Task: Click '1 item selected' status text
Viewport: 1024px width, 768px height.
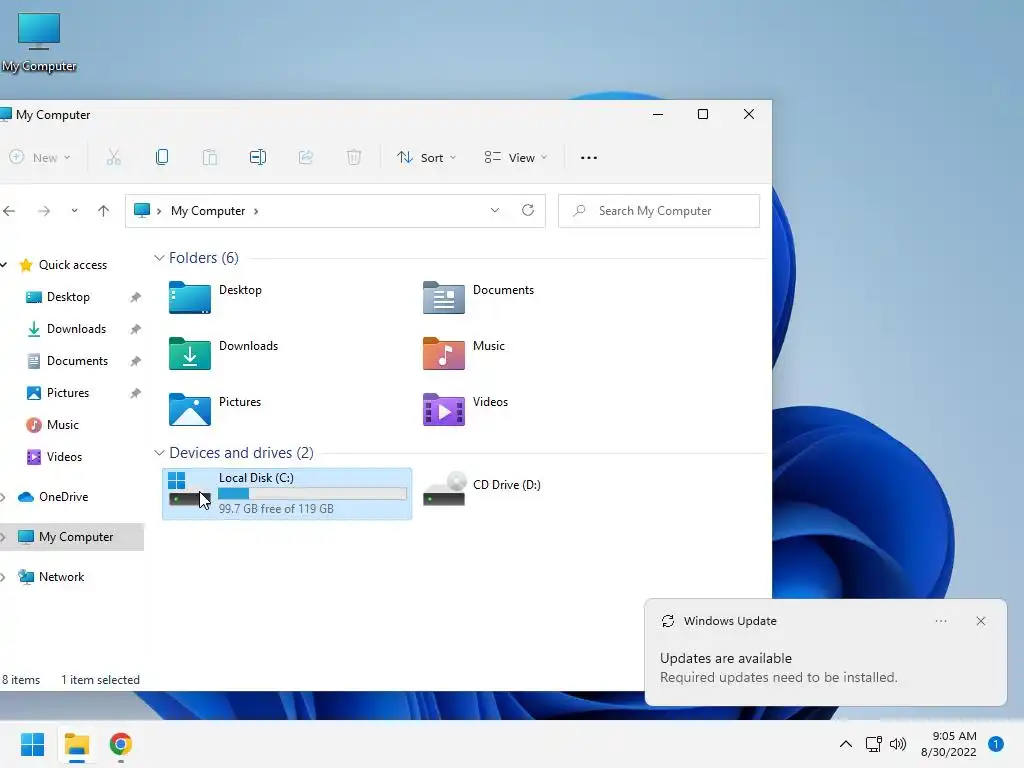Action: coord(101,680)
